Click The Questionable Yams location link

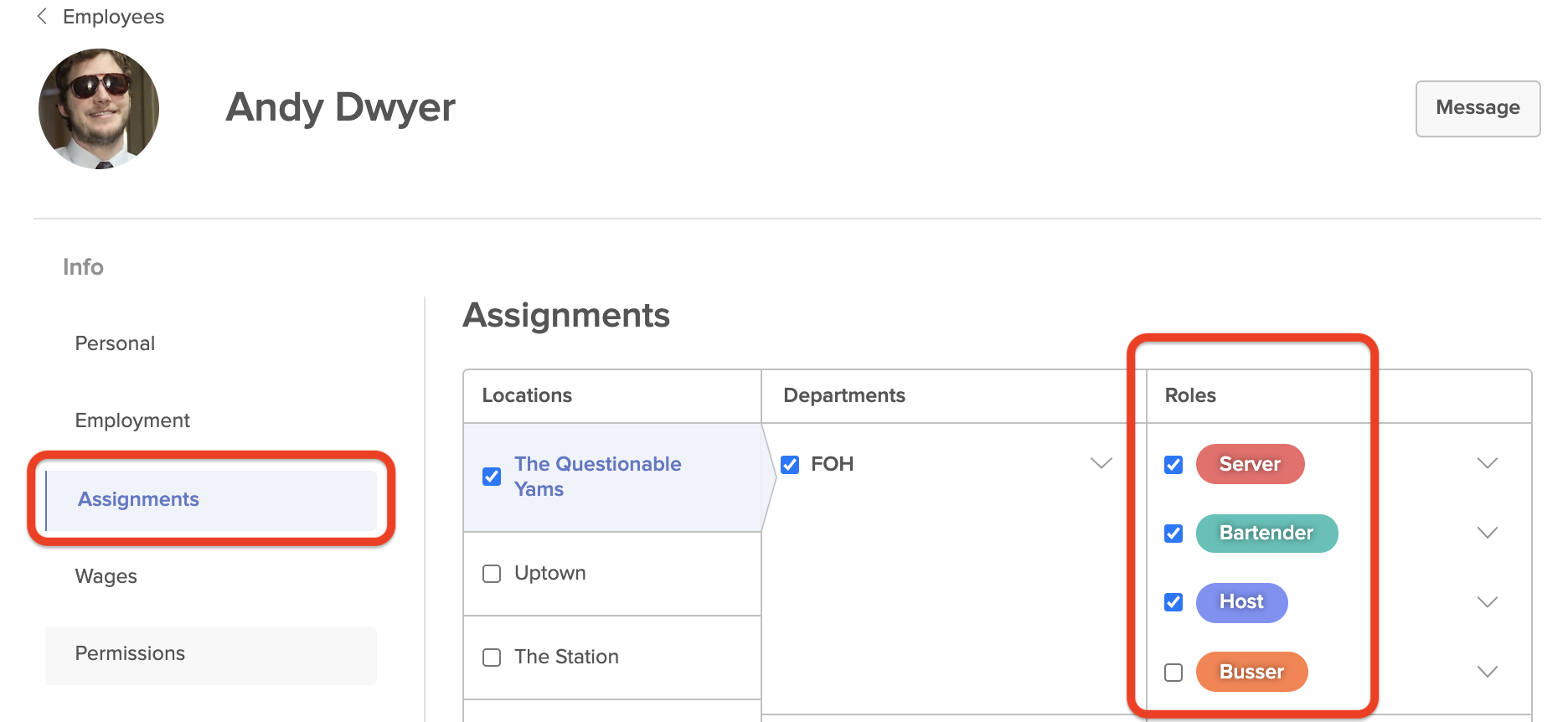tap(597, 476)
